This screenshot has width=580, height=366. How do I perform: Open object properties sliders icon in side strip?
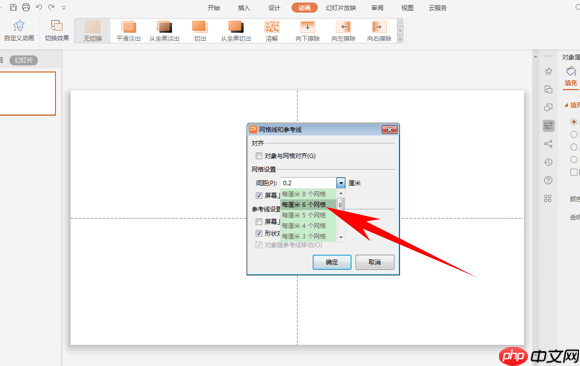click(x=548, y=125)
